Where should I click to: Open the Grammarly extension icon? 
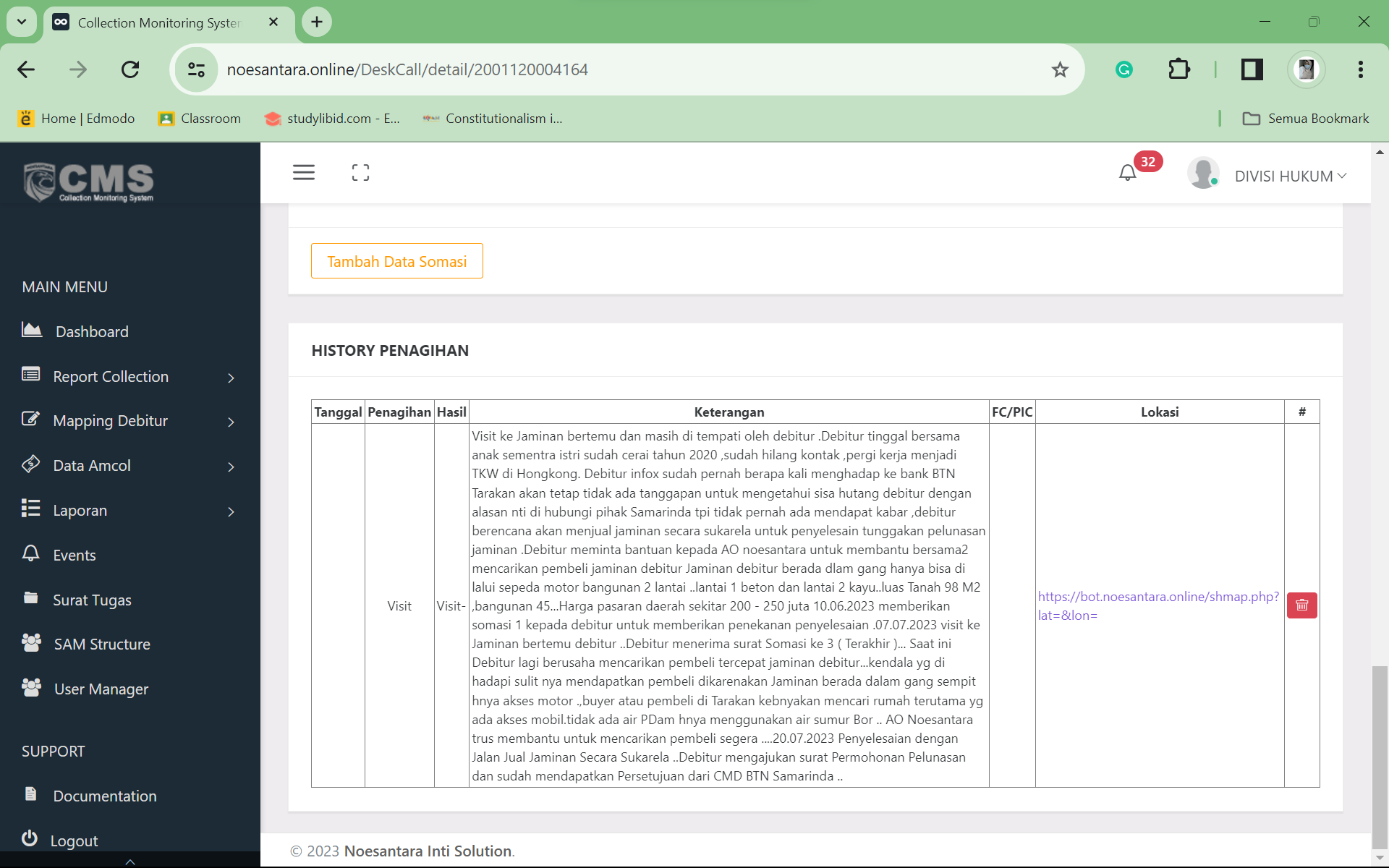pos(1123,69)
